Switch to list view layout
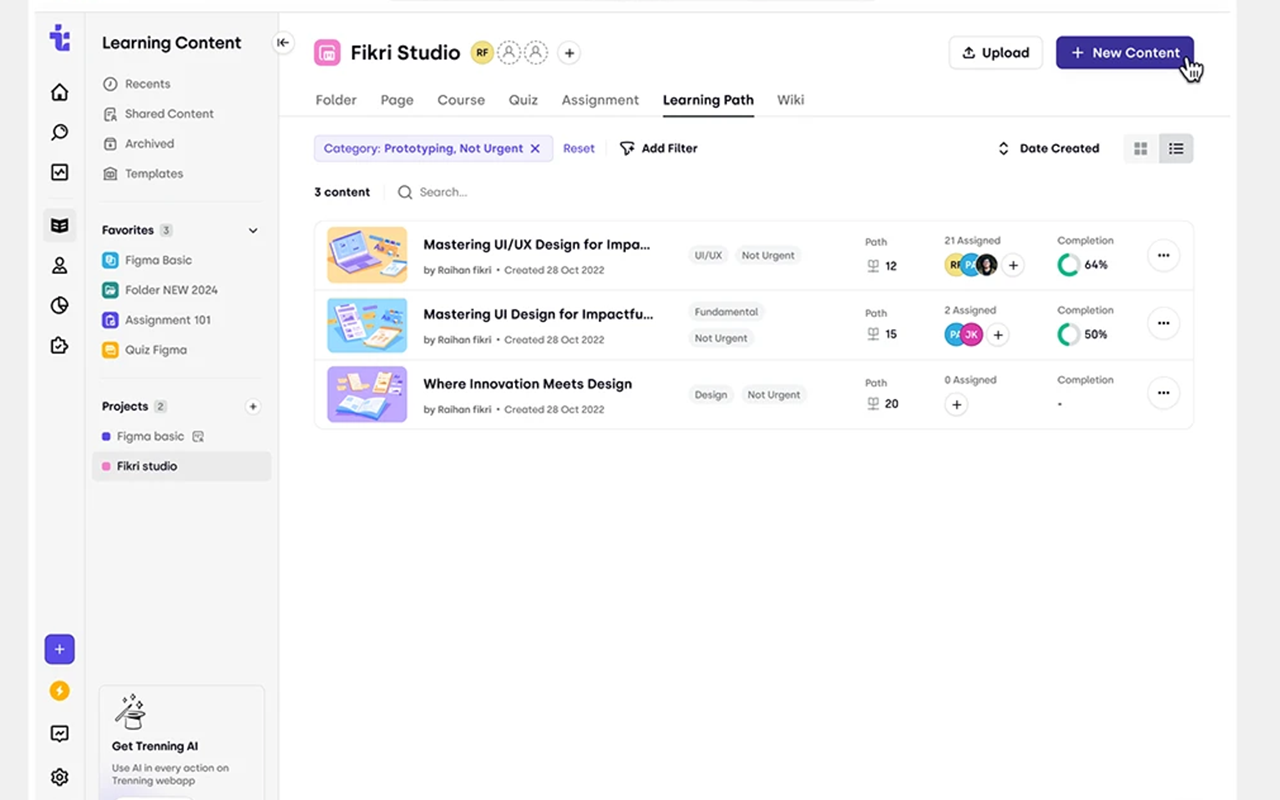Screen dimensions: 1280x800 click(1176, 148)
